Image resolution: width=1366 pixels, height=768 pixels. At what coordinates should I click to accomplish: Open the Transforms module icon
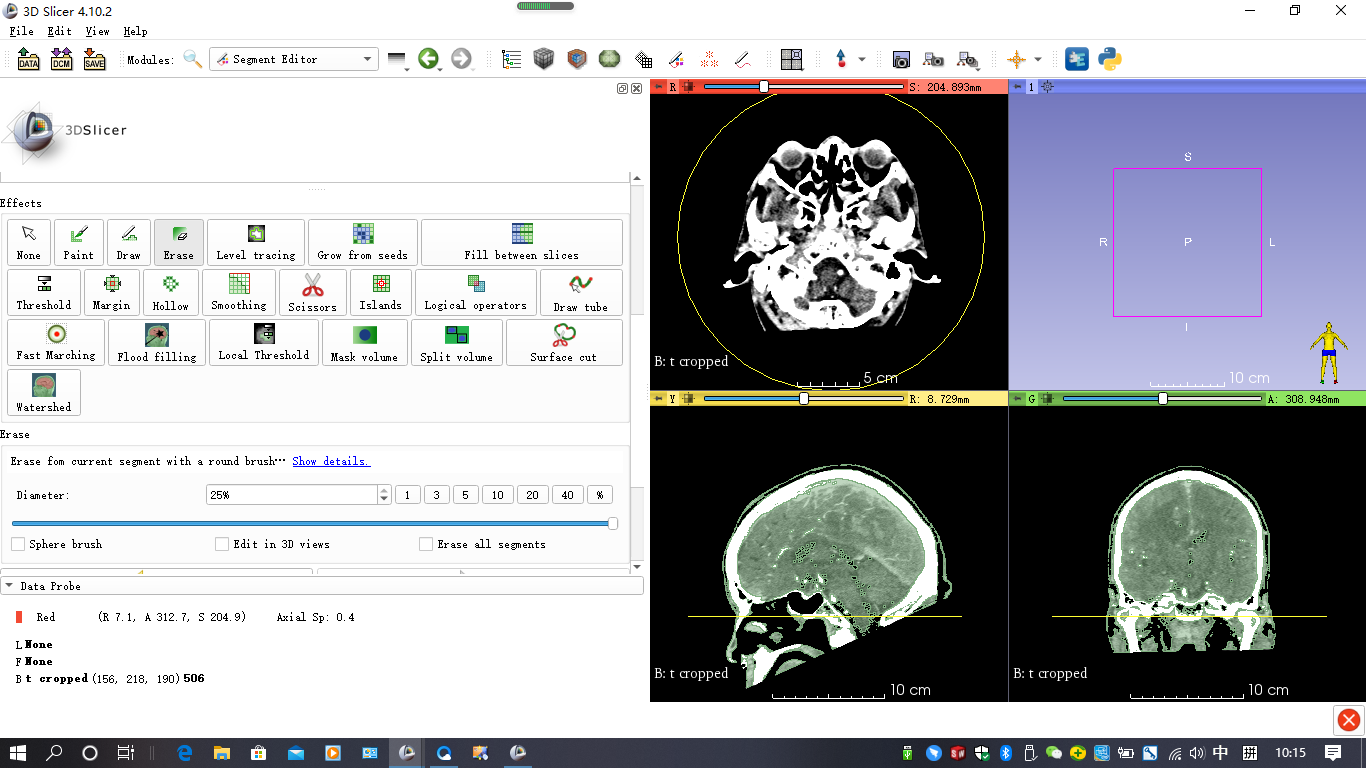(644, 60)
